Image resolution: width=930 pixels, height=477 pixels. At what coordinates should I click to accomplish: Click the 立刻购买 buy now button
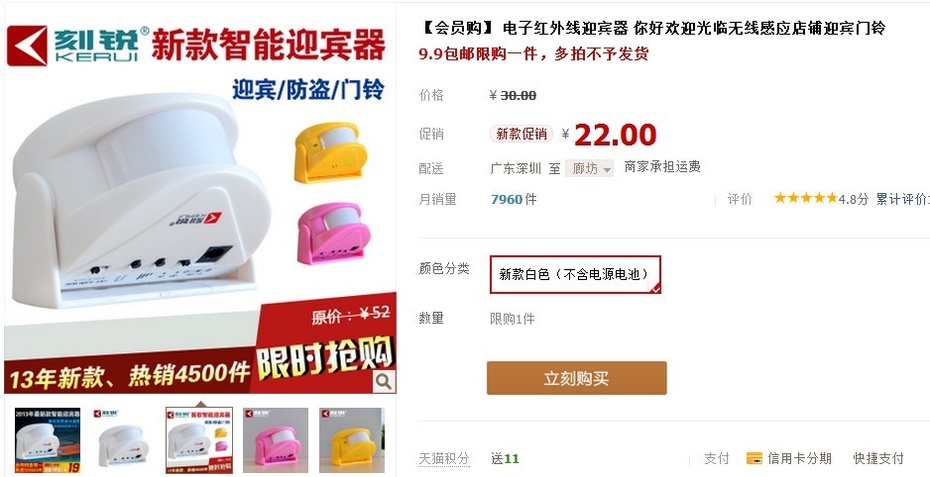(577, 378)
